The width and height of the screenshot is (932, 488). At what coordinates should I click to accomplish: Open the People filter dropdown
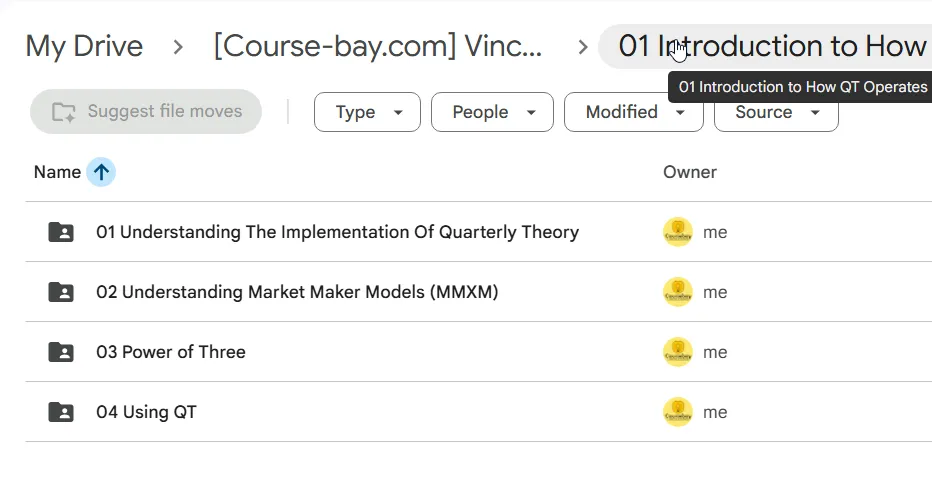[492, 112]
